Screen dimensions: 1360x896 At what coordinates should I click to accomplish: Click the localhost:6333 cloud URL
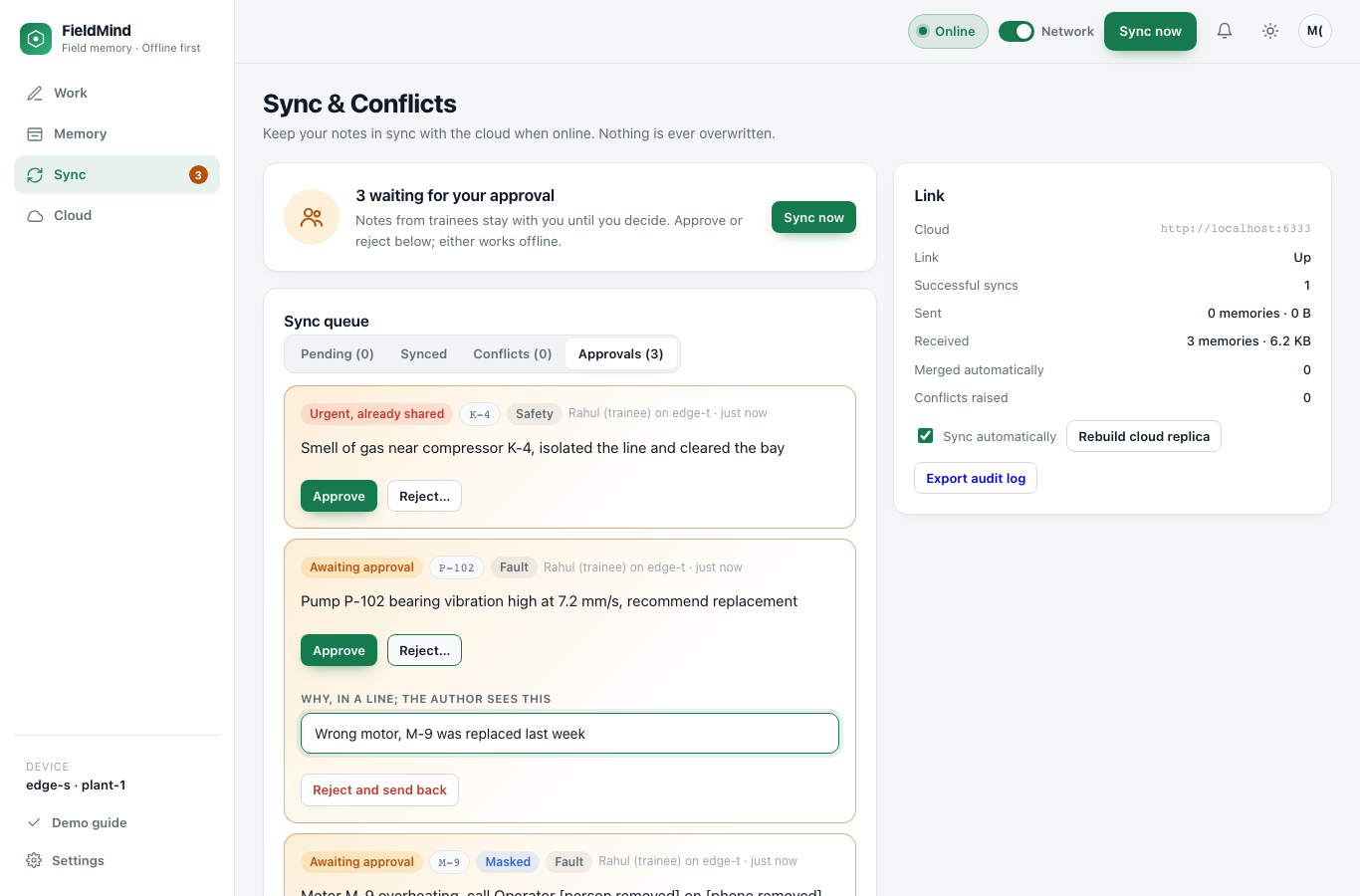(x=1236, y=229)
